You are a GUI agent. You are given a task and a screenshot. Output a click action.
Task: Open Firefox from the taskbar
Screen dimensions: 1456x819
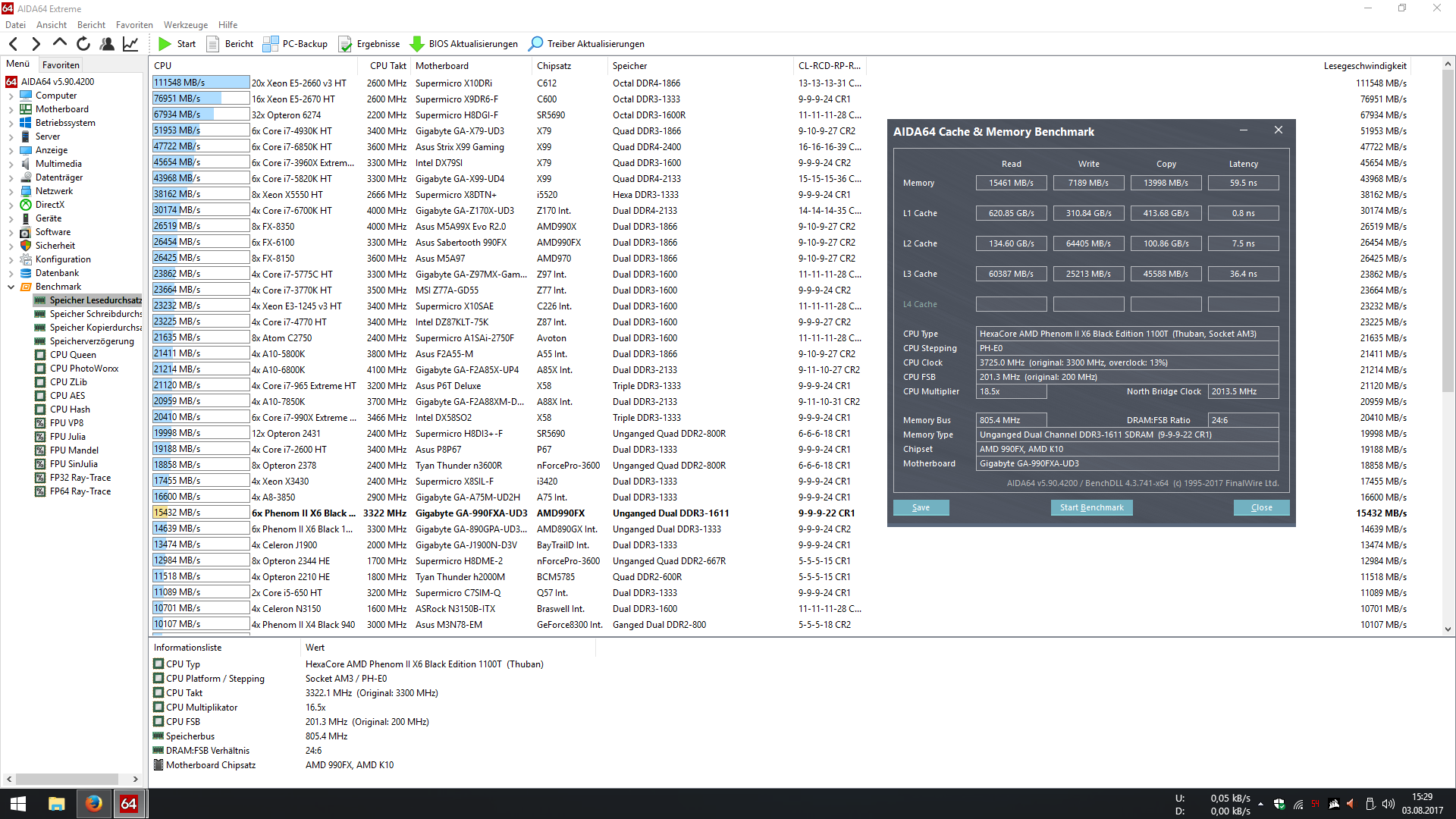click(x=93, y=803)
